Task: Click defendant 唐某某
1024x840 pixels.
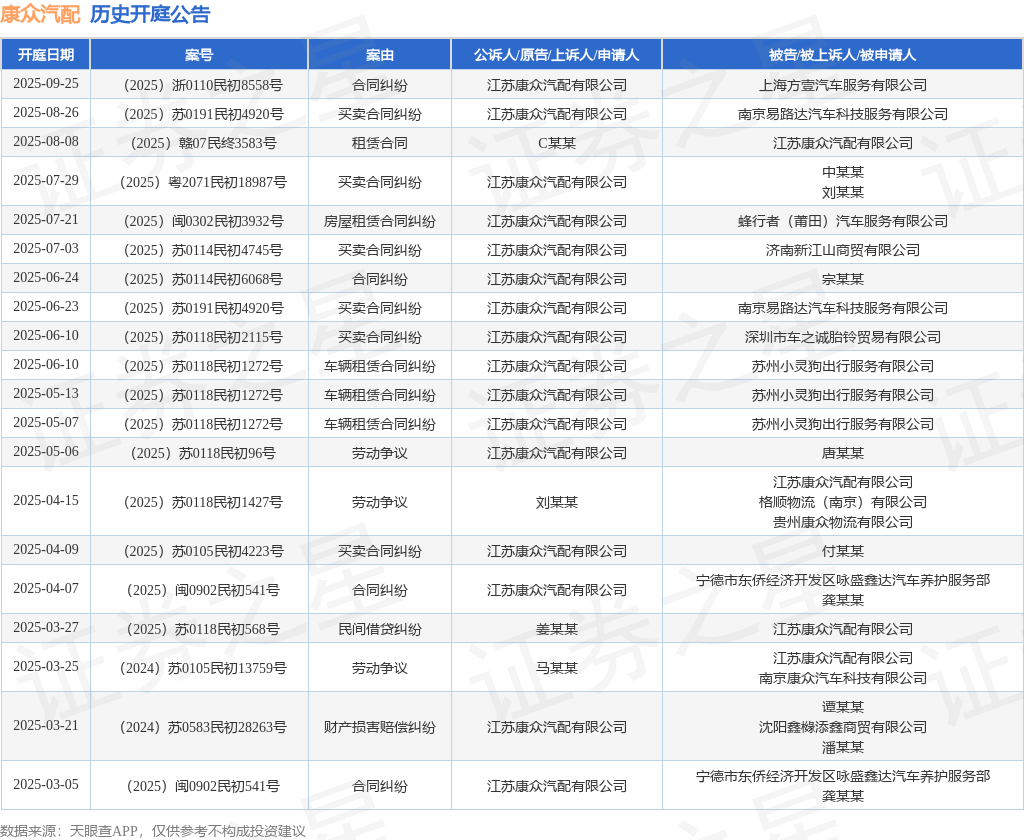Action: tap(842, 453)
